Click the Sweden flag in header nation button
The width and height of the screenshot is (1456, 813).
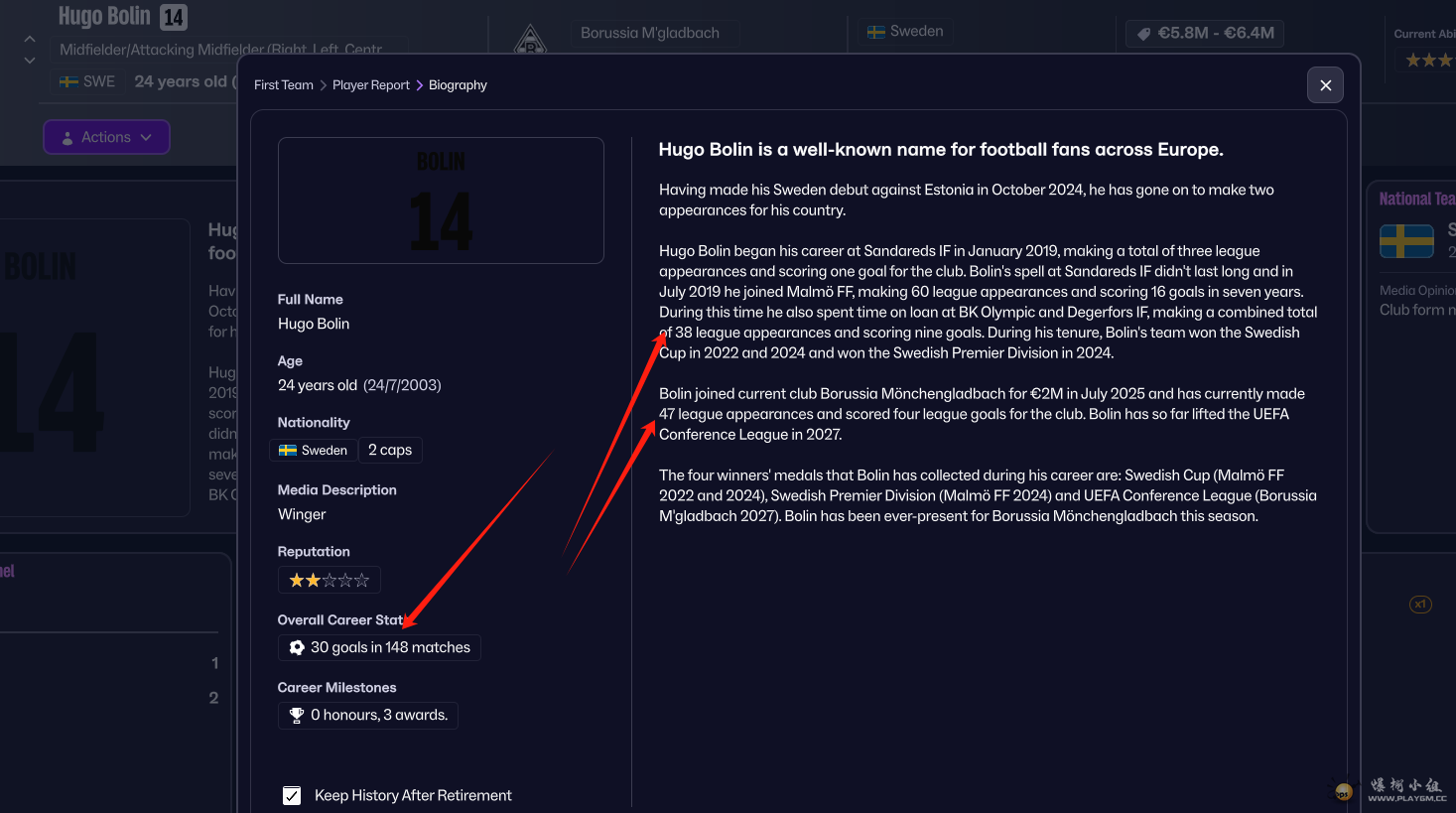(876, 32)
